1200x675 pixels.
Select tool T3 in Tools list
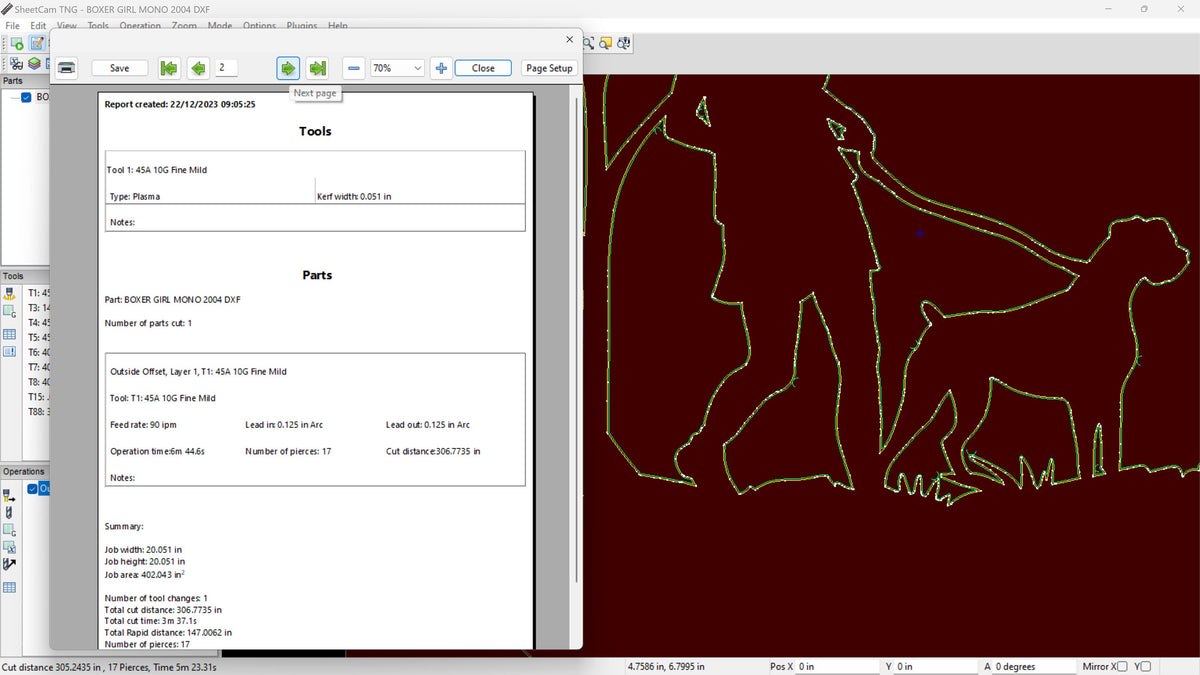(x=38, y=308)
